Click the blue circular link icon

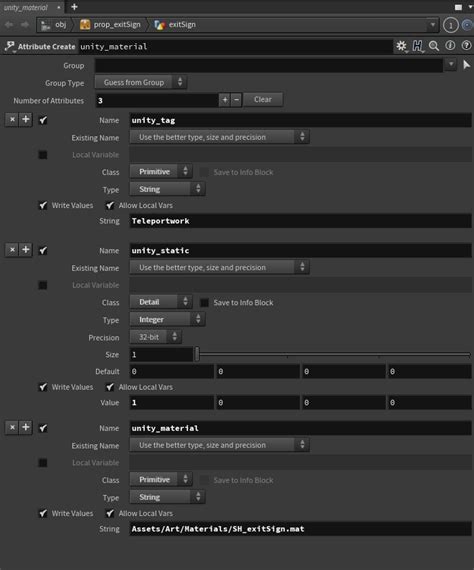pyautogui.click(x=467, y=25)
